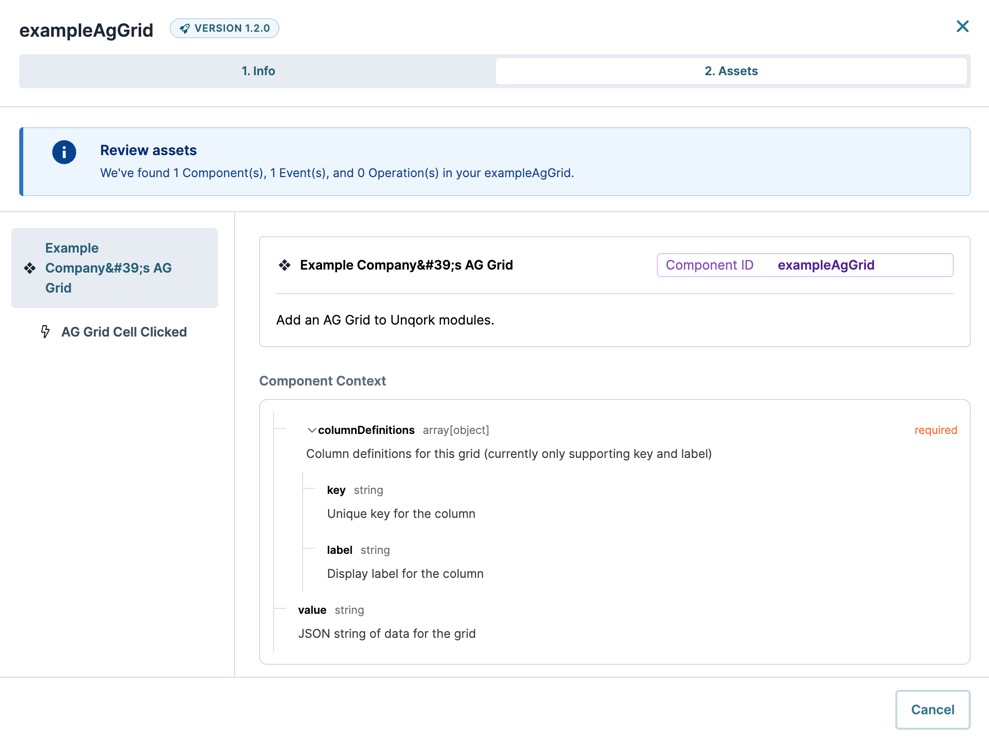
Task: Switch to the 2. Assets tab
Action: 731,71
